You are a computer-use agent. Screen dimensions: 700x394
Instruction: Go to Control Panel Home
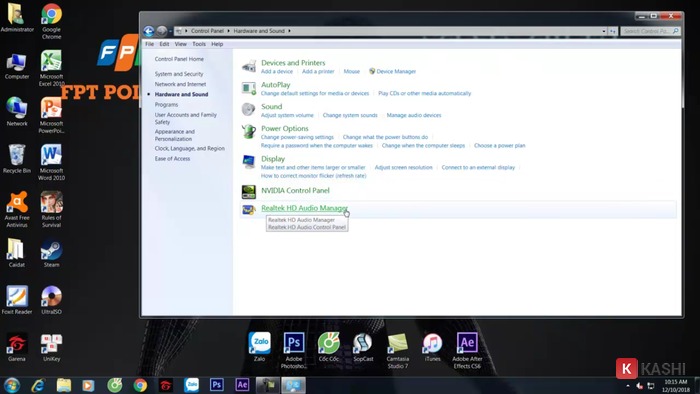coord(179,59)
